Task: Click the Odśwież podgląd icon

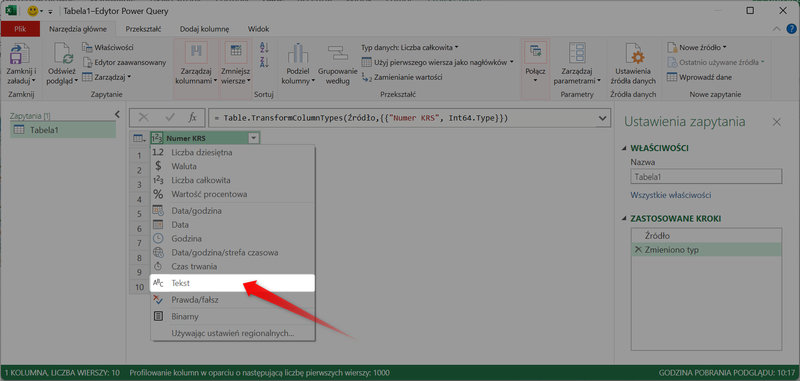Action: pos(63,55)
